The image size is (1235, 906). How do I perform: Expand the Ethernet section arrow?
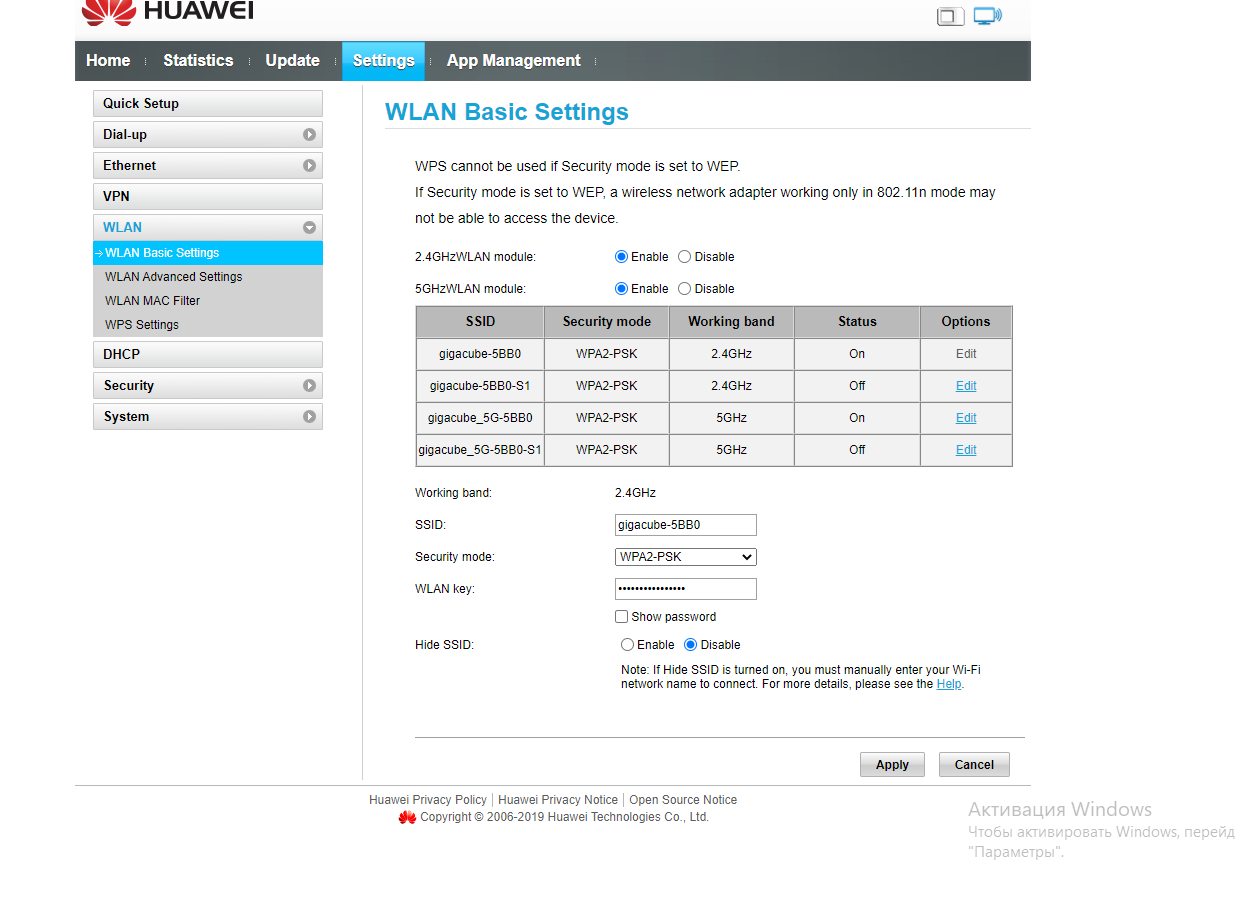309,166
